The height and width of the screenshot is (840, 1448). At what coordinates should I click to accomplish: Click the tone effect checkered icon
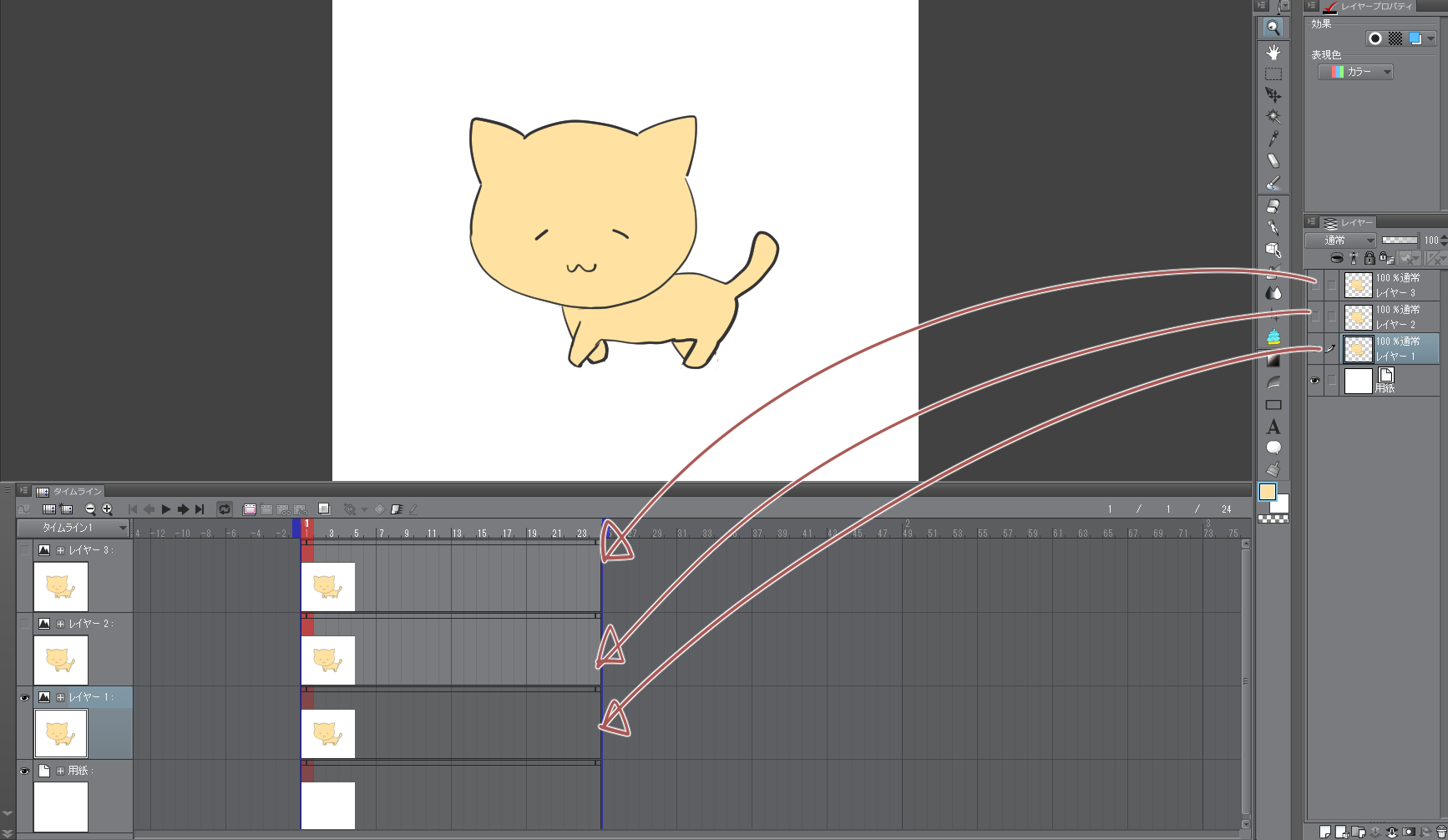pyautogui.click(x=1395, y=38)
